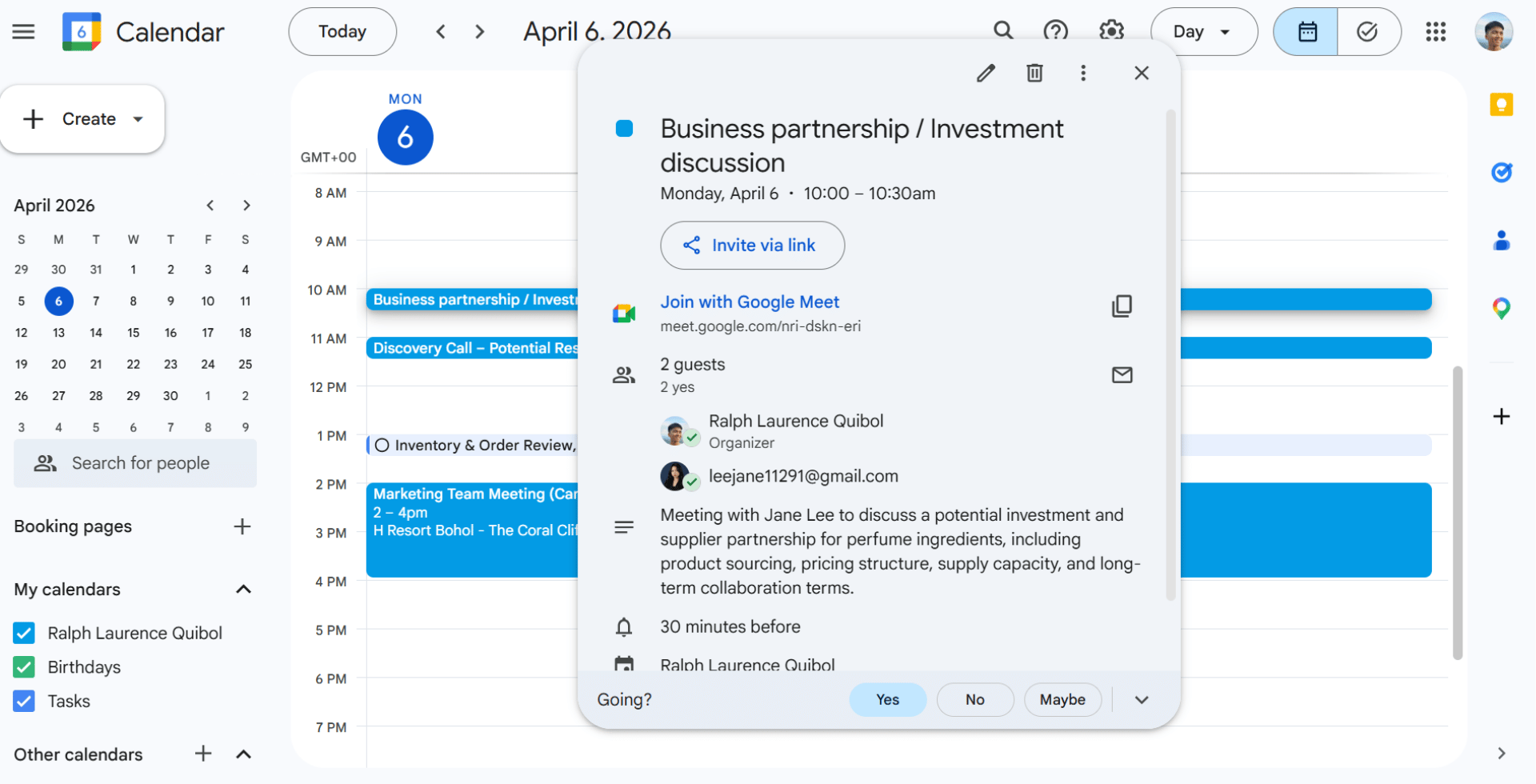Image resolution: width=1536 pixels, height=784 pixels.
Task: Click the 2 guests summary text
Action: coord(693,365)
